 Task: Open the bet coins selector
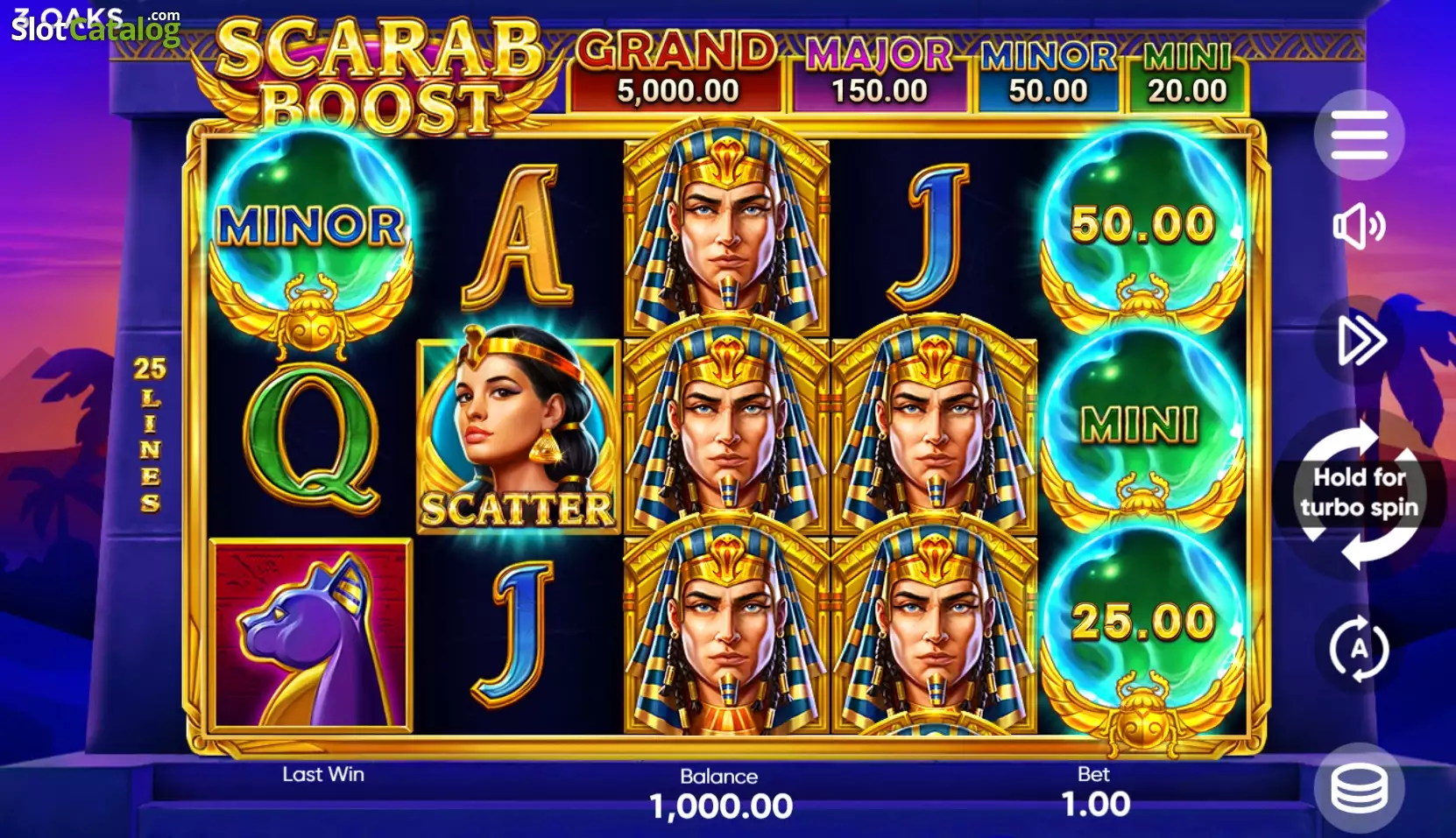[1359, 787]
